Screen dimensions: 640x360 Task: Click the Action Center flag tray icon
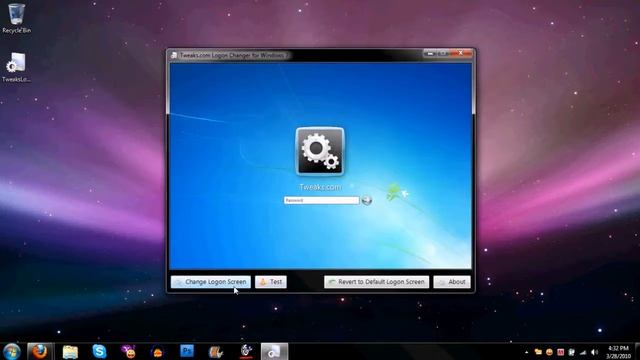pyautogui.click(x=572, y=352)
